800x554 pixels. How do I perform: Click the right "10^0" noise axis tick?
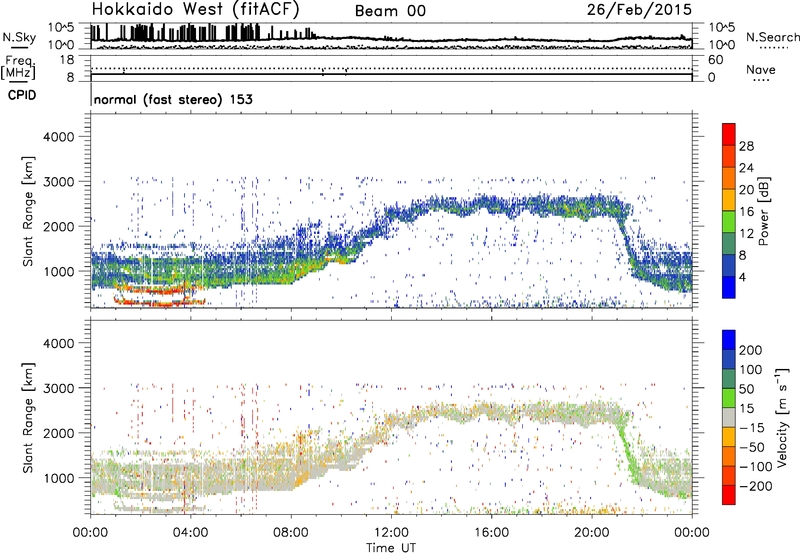click(721, 45)
